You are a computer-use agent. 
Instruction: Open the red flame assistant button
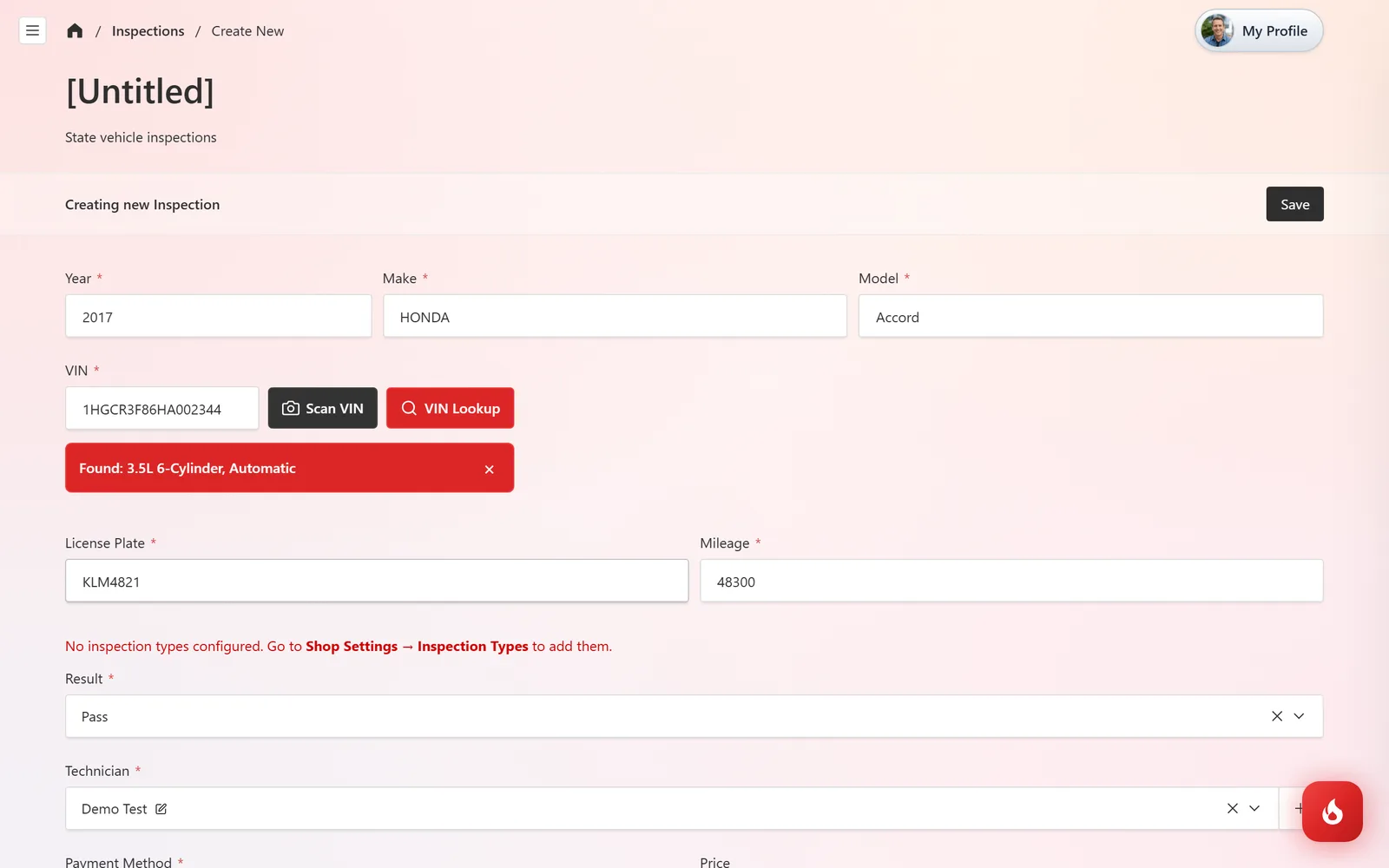1333,812
